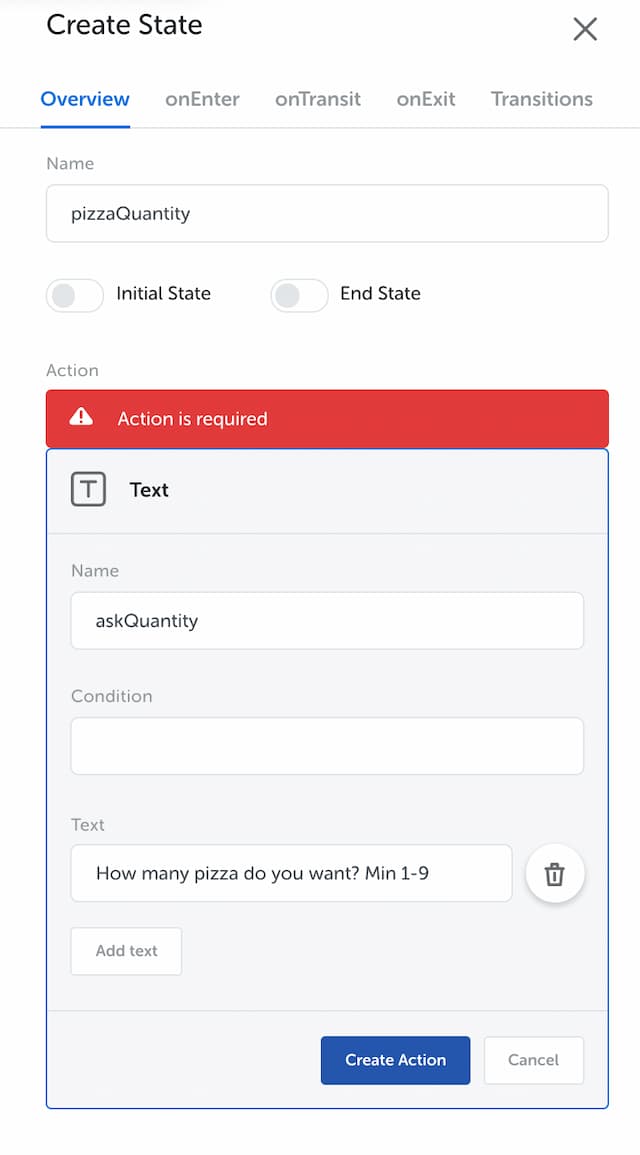Switch to the onEnter tab
The height and width of the screenshot is (1155, 640).
(202, 99)
